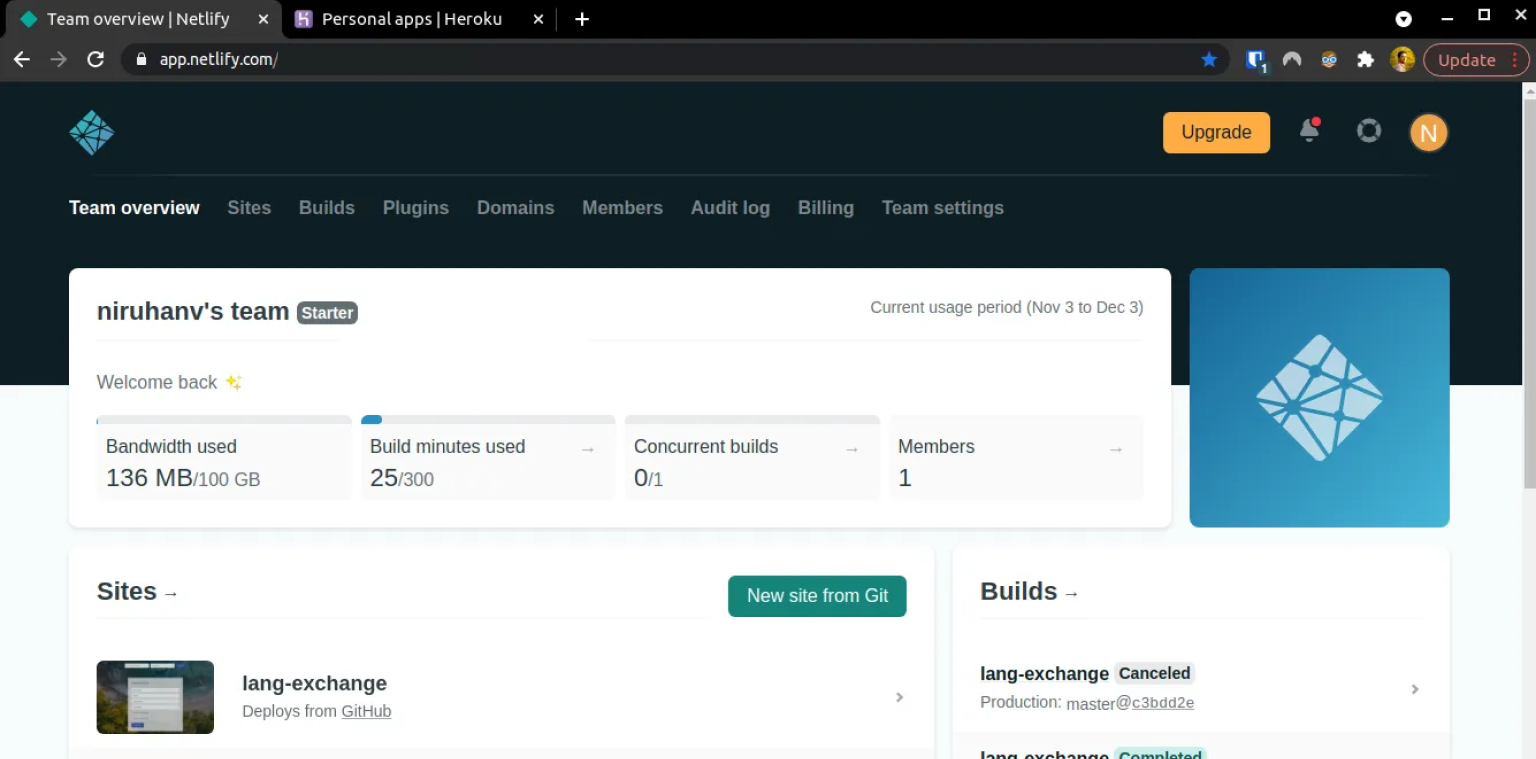Viewport: 1536px width, 759px height.
Task: Open the Plugins navigation tab
Action: tap(416, 208)
